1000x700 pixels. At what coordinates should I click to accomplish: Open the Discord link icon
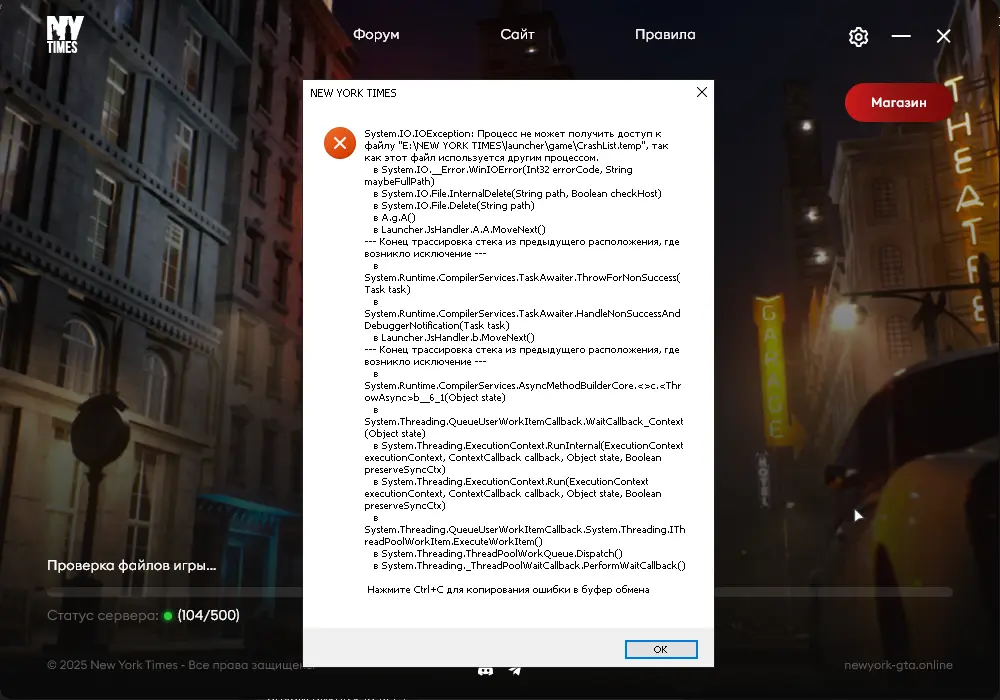(486, 669)
